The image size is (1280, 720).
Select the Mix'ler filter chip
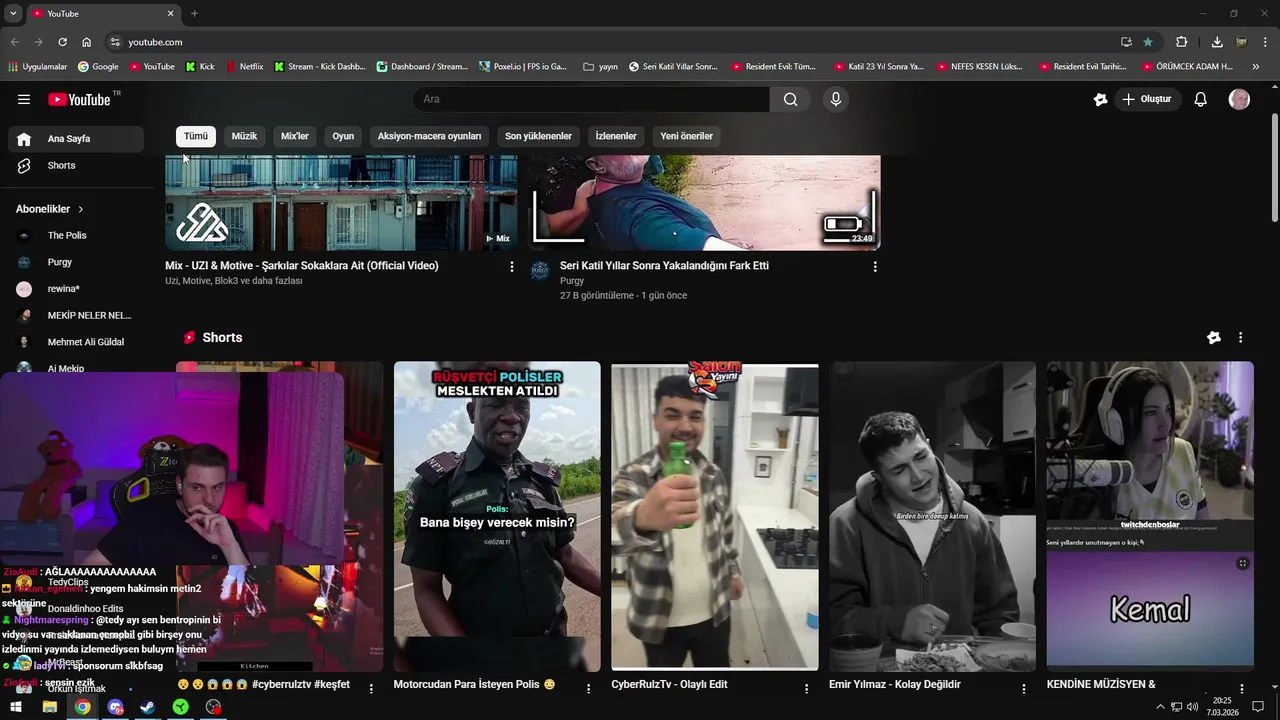point(295,136)
